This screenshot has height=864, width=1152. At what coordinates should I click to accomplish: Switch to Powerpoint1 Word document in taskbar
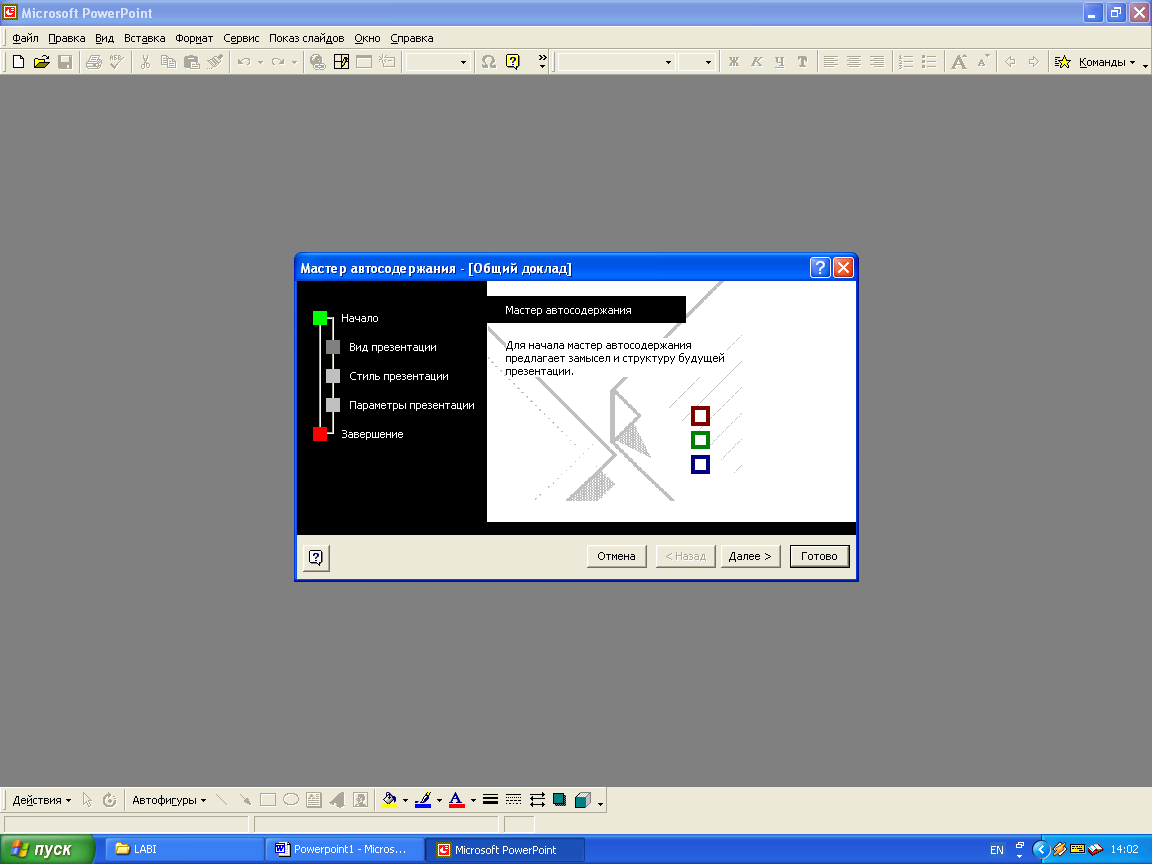coord(344,849)
